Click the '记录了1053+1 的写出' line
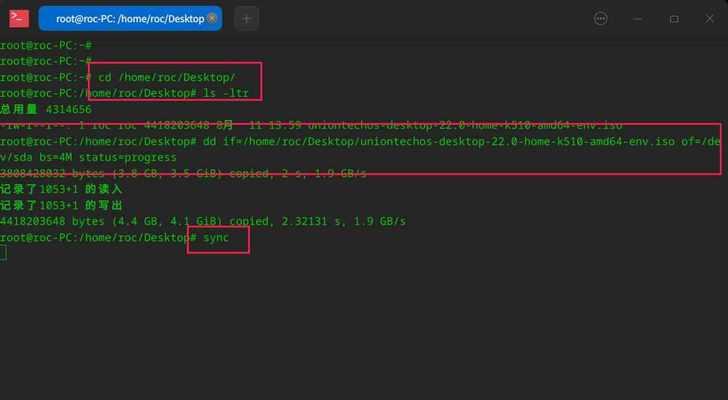 pyautogui.click(x=61, y=205)
